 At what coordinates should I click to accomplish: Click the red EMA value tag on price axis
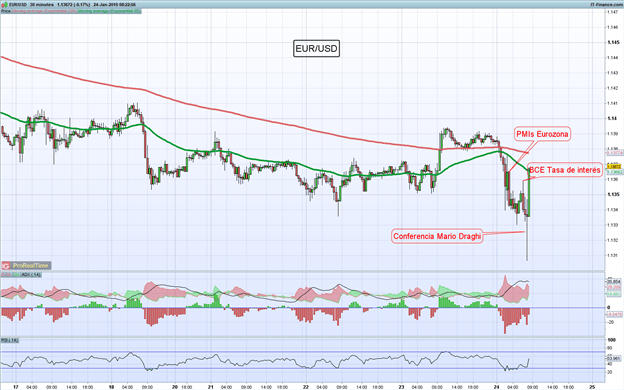click(614, 153)
